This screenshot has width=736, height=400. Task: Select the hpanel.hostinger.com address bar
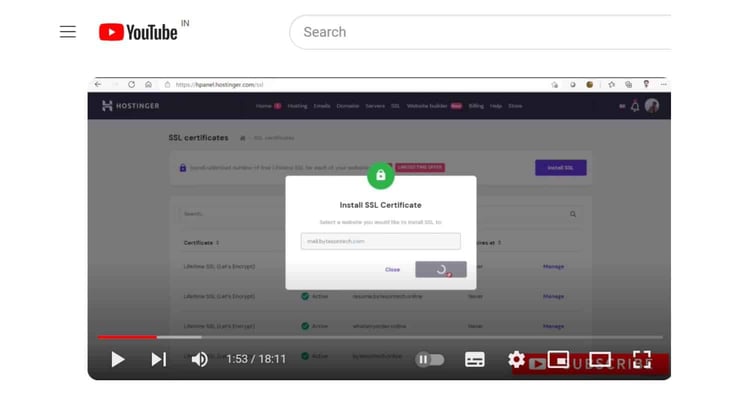tap(219, 85)
